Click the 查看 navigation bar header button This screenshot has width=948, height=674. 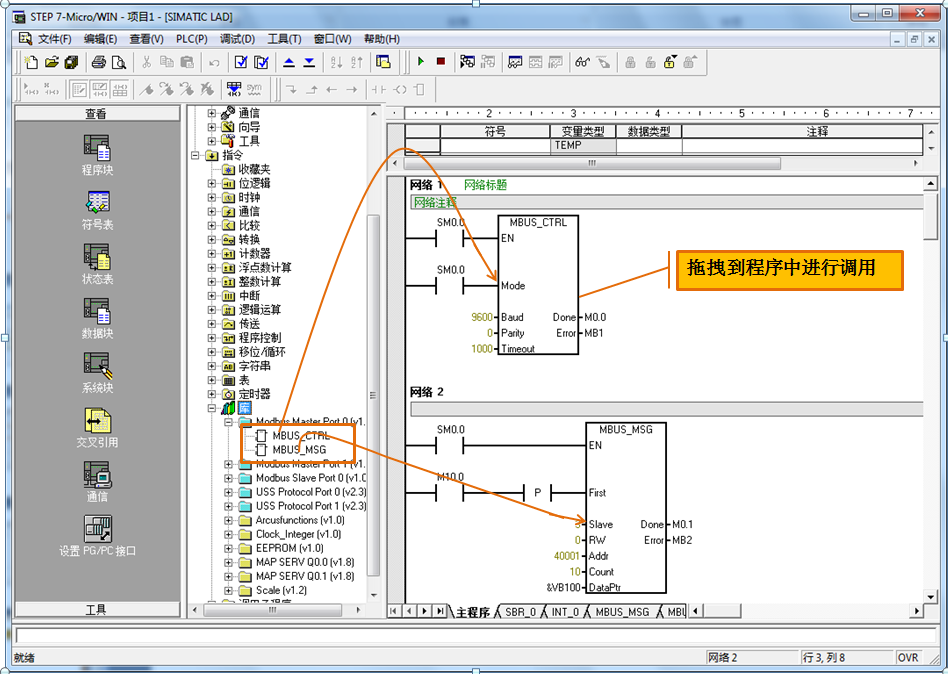(x=97, y=113)
